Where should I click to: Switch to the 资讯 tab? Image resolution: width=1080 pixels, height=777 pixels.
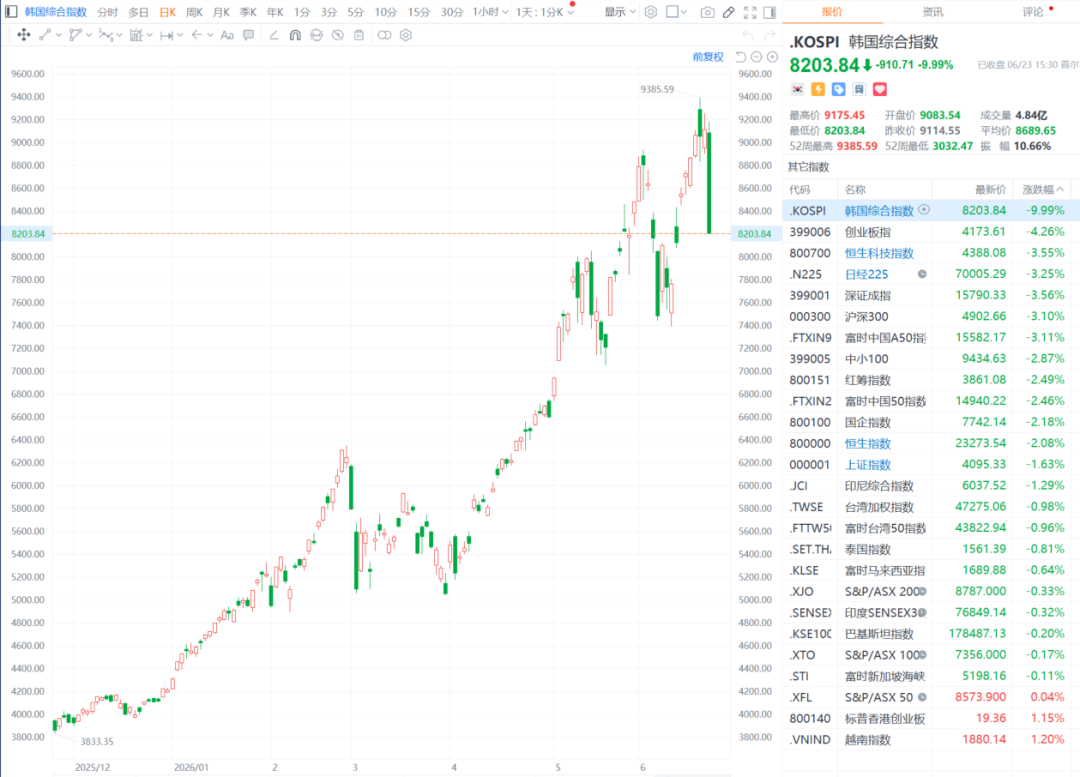click(x=933, y=12)
